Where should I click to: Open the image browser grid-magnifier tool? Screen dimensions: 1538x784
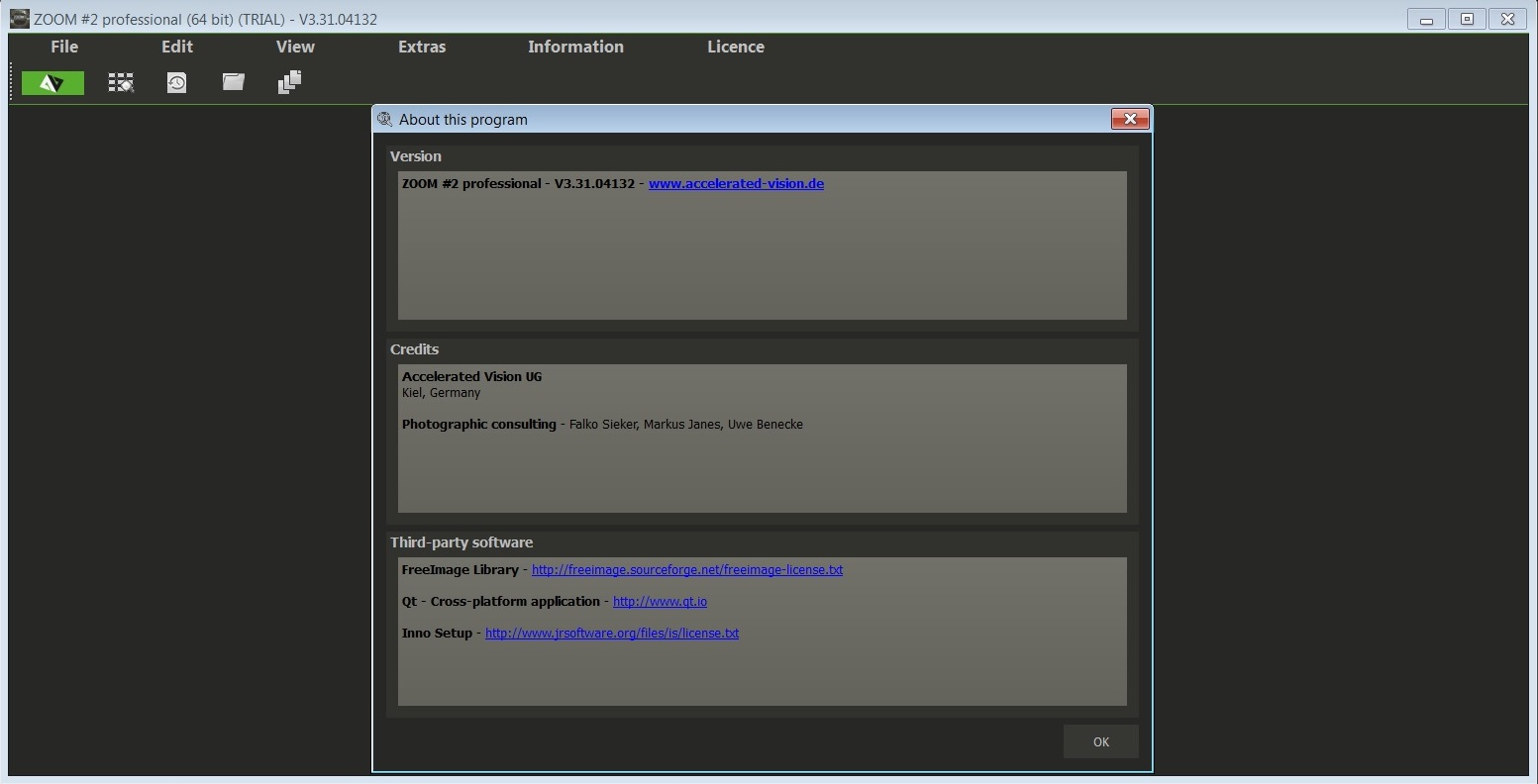(121, 83)
